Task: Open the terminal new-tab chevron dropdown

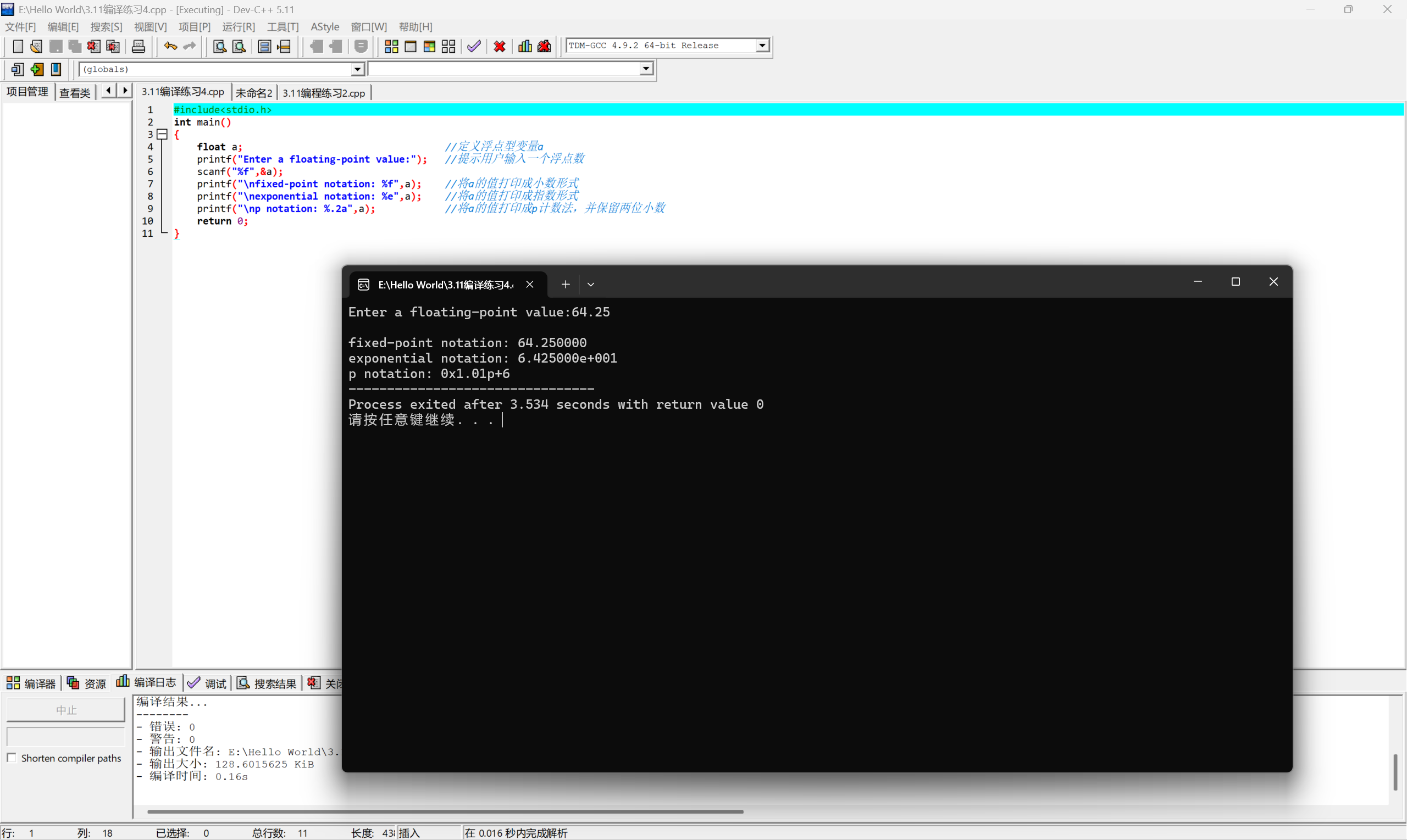Action: tap(590, 285)
